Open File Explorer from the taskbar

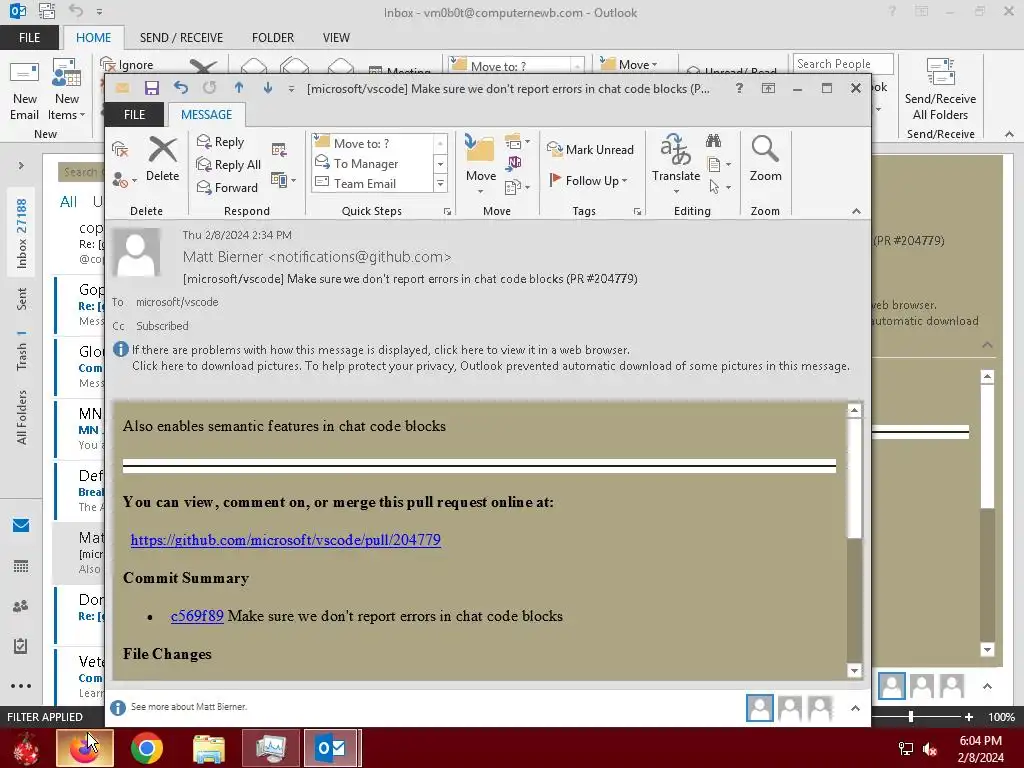[x=209, y=748]
